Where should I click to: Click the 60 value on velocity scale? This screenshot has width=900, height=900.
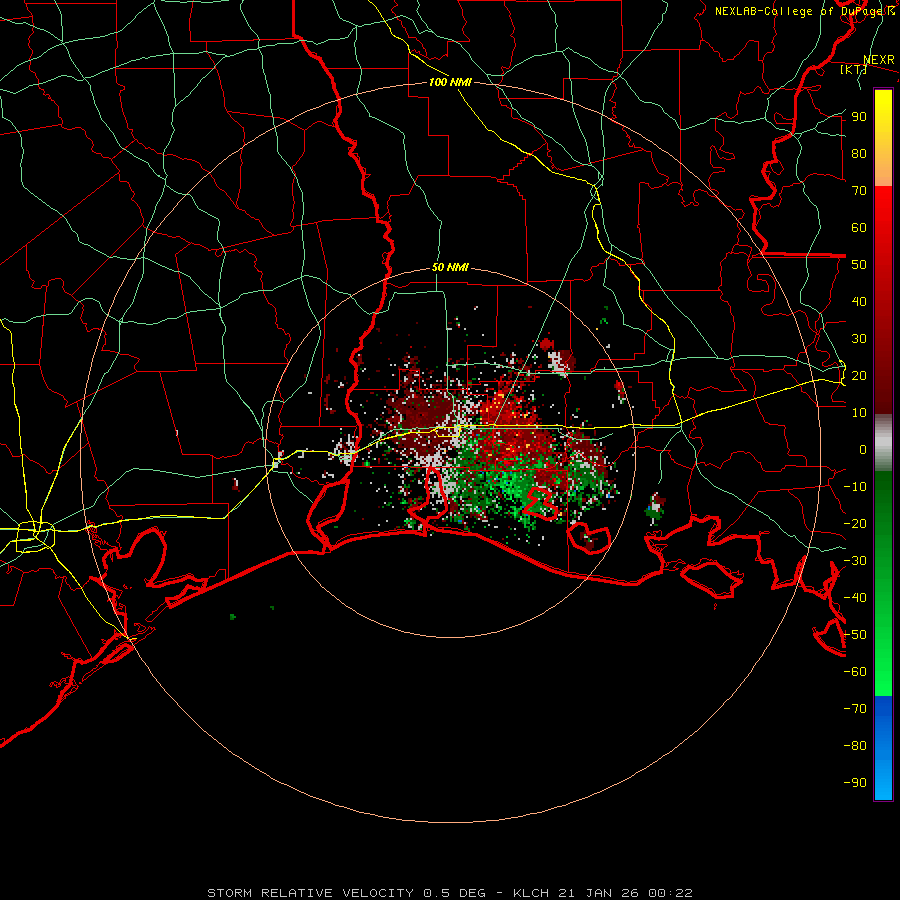click(x=859, y=228)
